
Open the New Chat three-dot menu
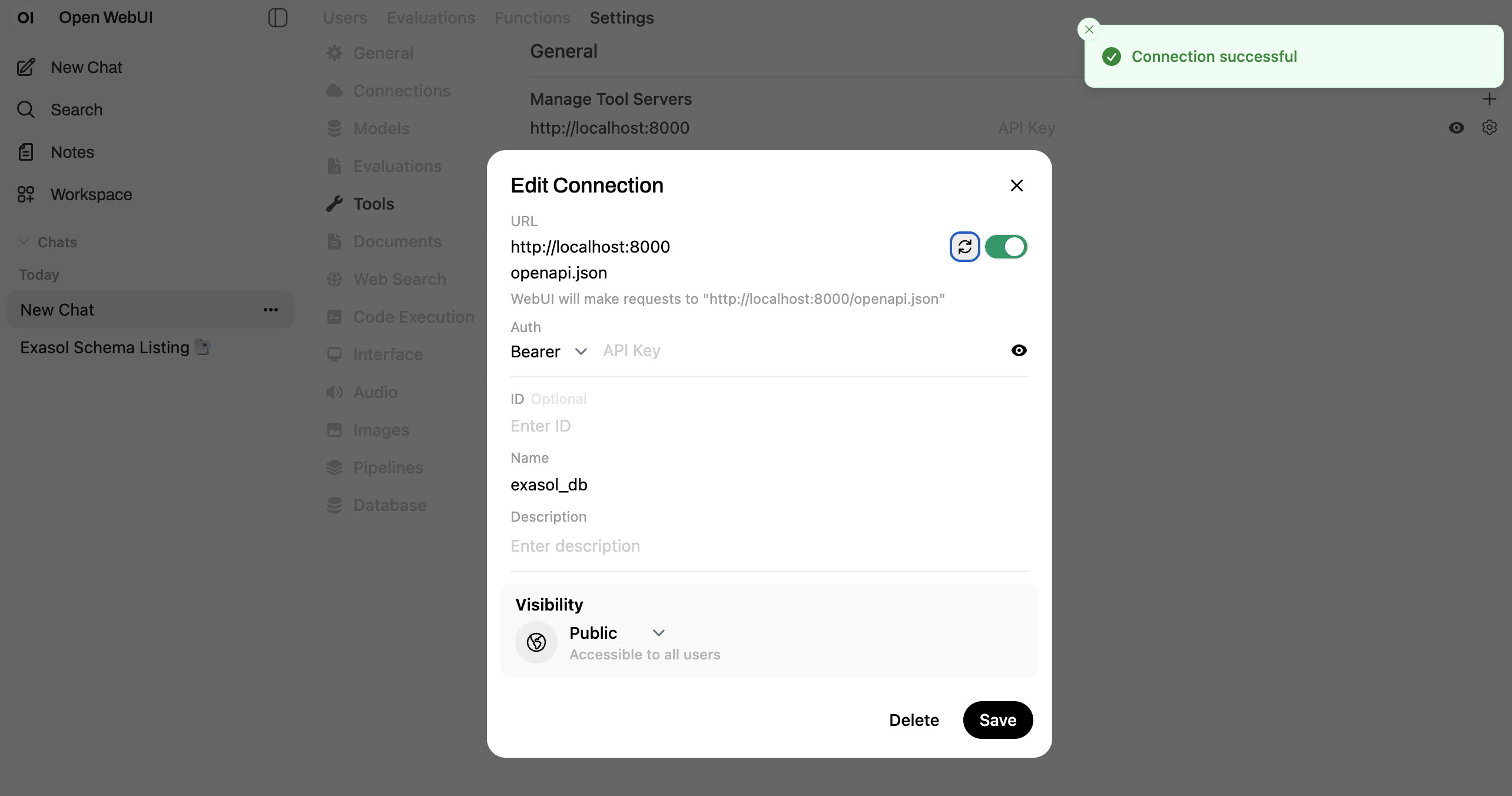(270, 310)
